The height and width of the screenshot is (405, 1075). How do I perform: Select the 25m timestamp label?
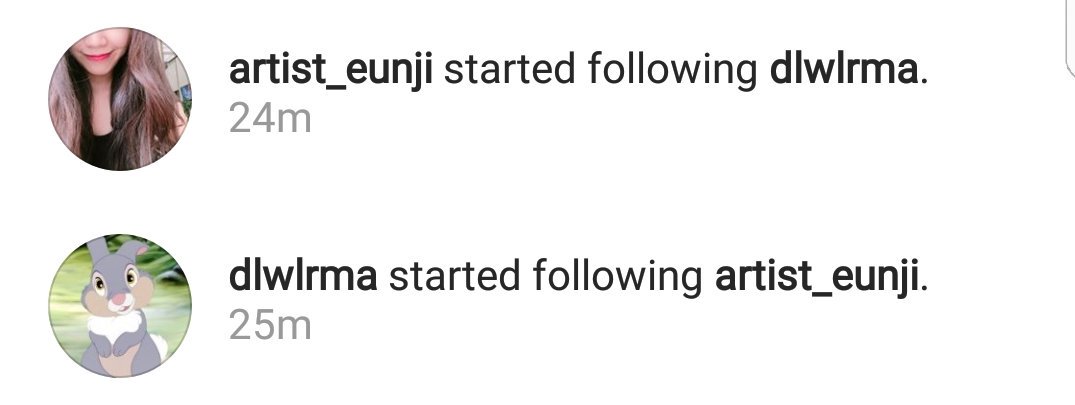click(x=270, y=326)
